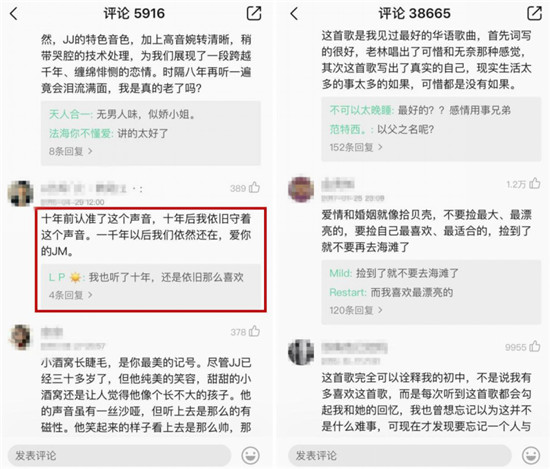
Task: Expand 120条回复 replies
Action: pos(356,310)
